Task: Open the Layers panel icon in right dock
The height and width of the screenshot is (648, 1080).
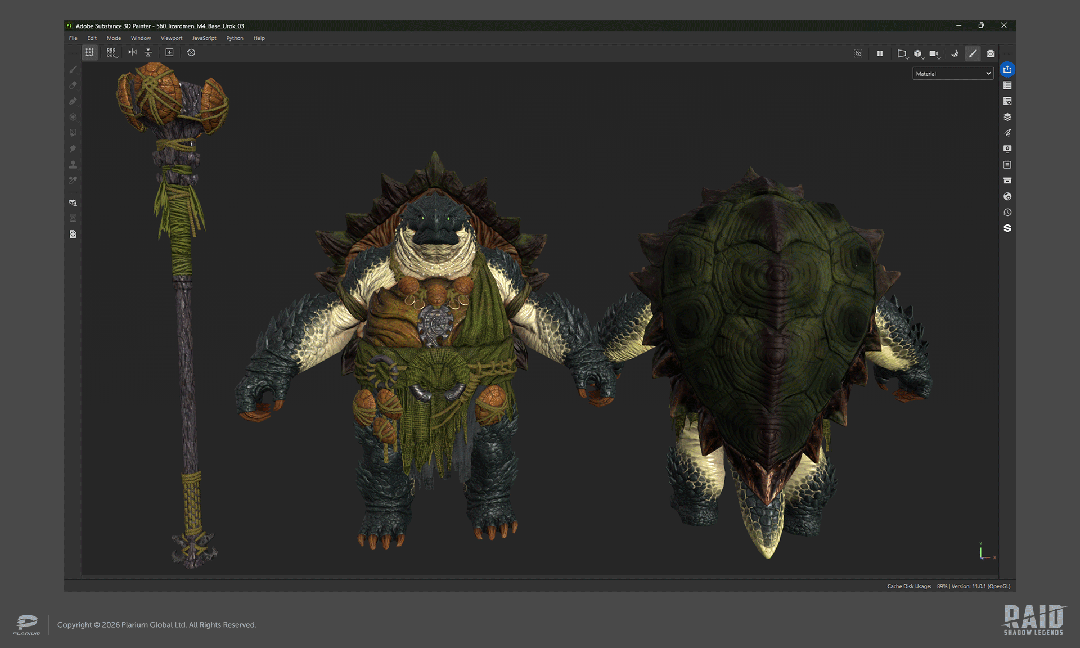Action: (1007, 85)
